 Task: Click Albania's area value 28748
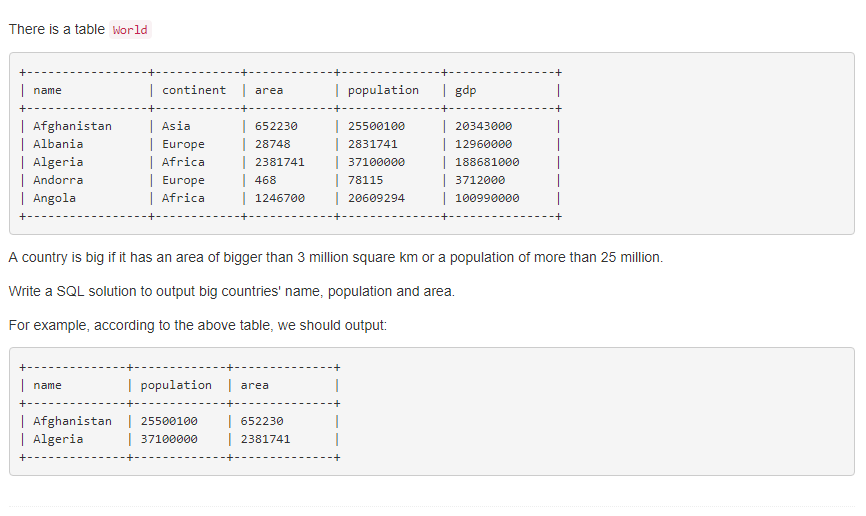pos(272,144)
